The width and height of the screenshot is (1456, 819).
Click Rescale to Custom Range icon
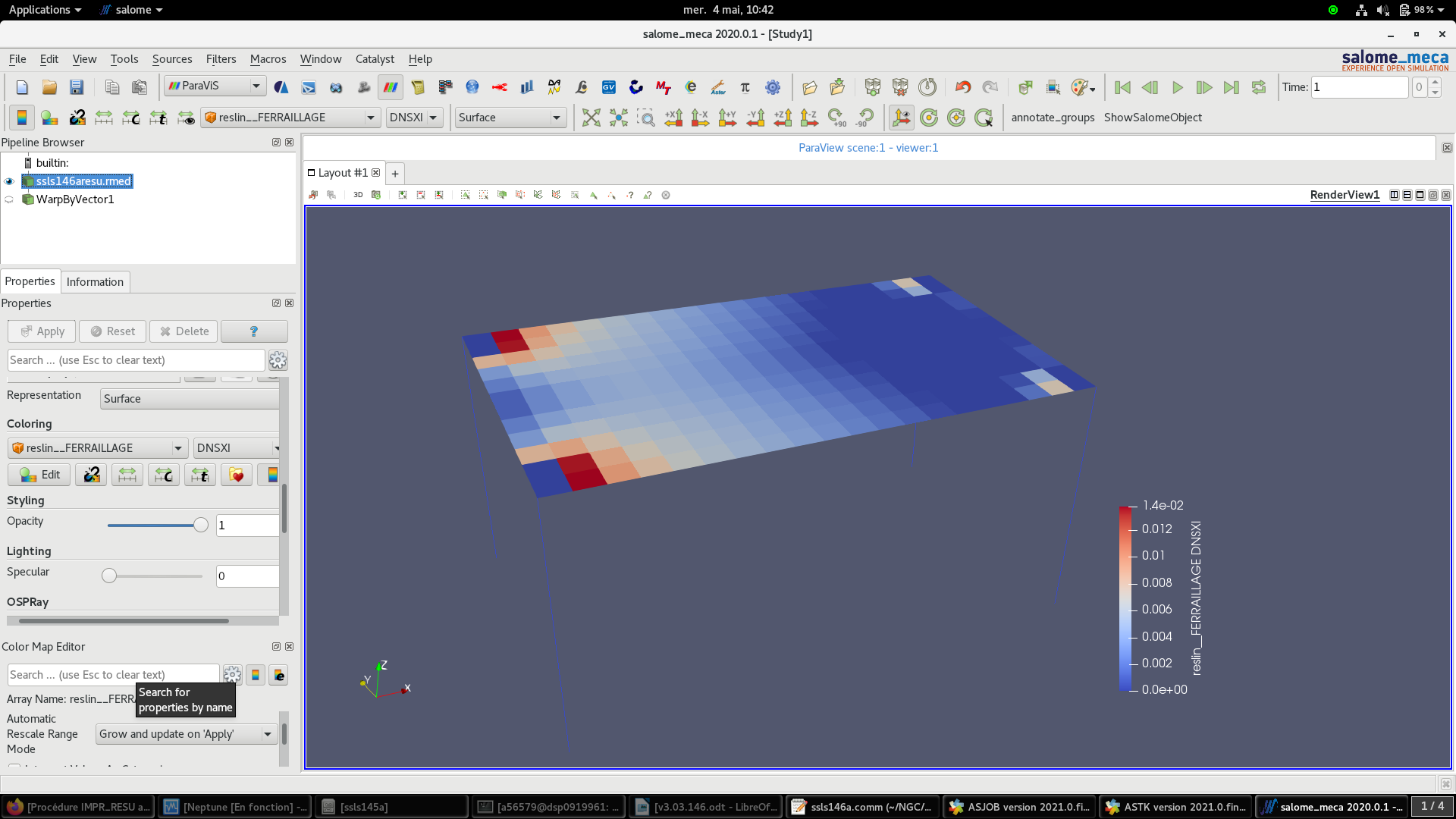(x=131, y=118)
